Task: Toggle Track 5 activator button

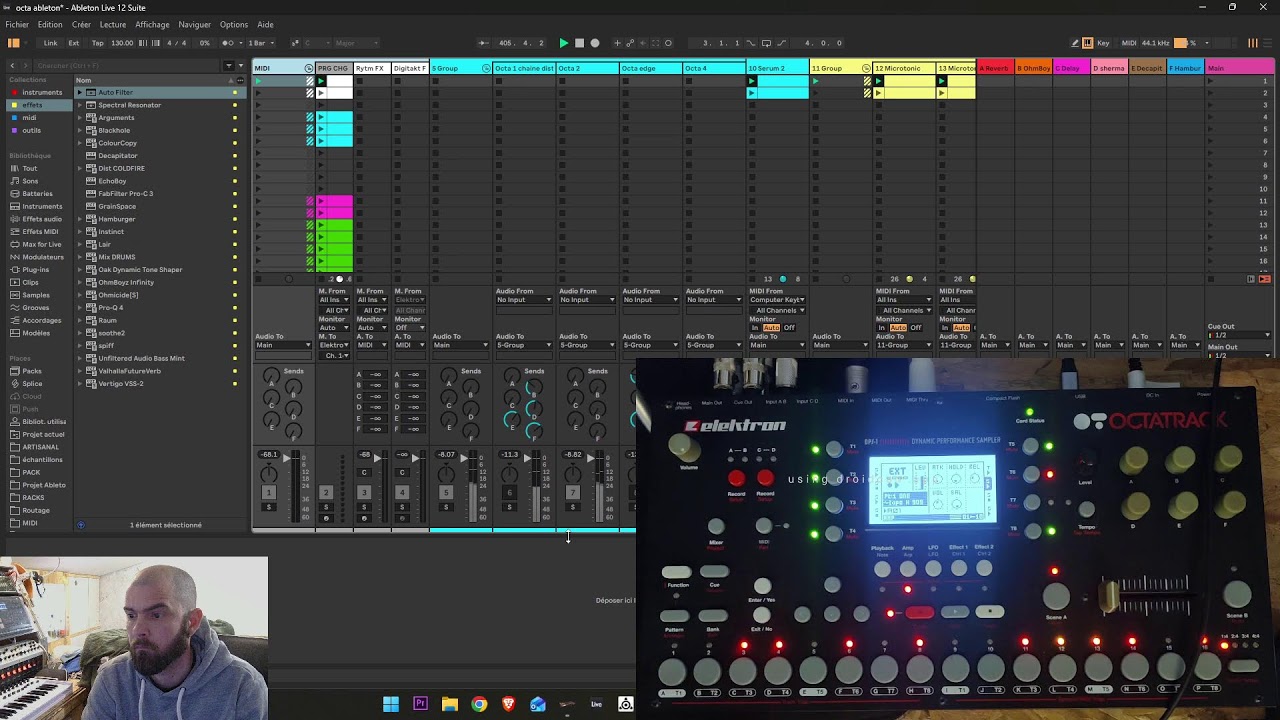Action: pos(446,492)
